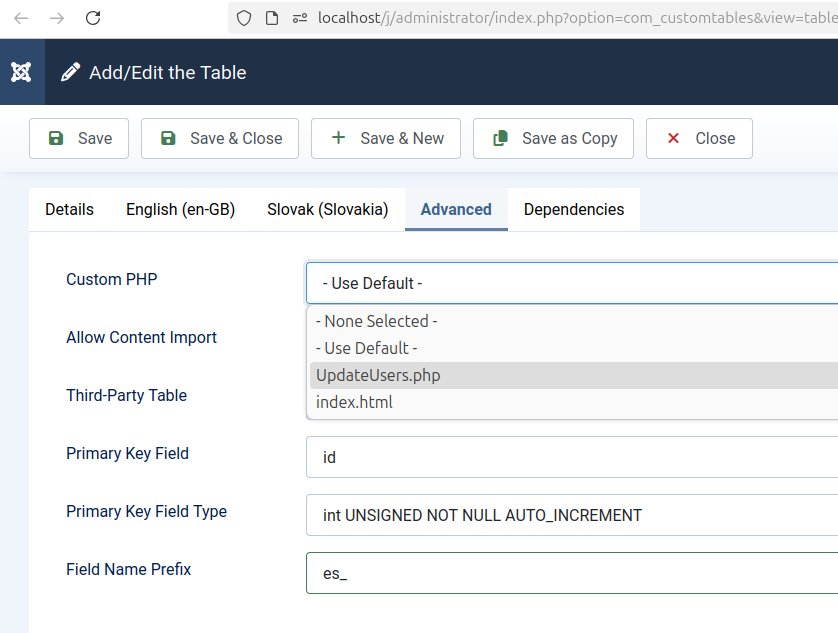The image size is (838, 633).
Task: Click the browser forward arrow
Action: 57,18
